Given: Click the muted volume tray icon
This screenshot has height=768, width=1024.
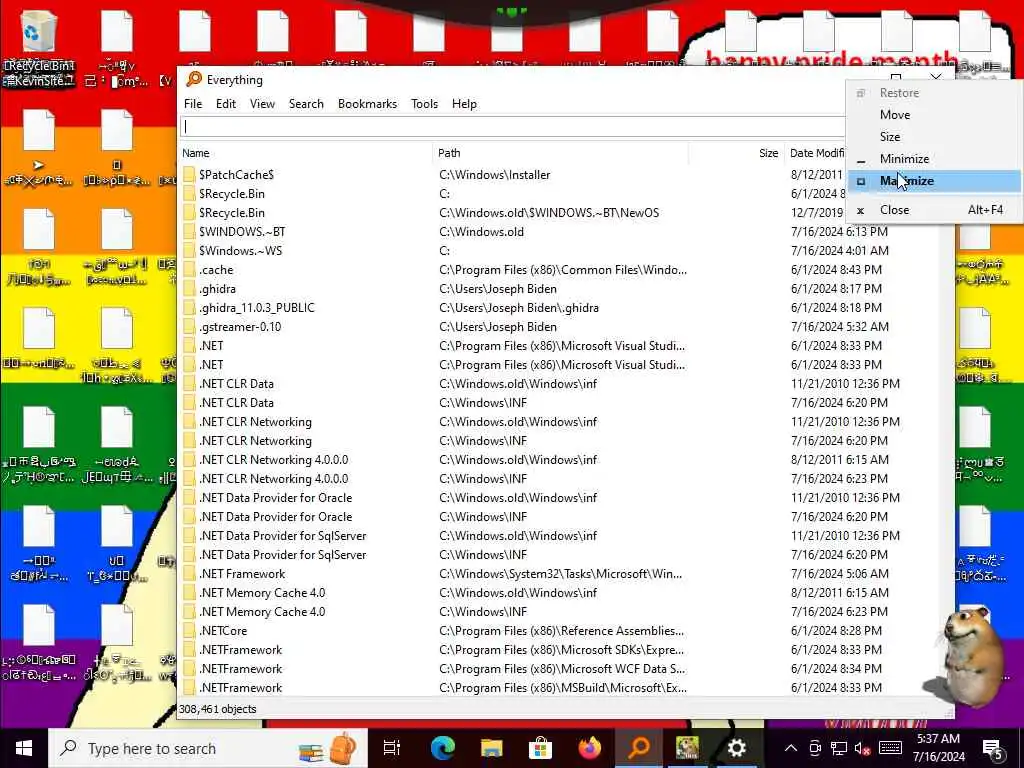Looking at the screenshot, I should (862, 748).
